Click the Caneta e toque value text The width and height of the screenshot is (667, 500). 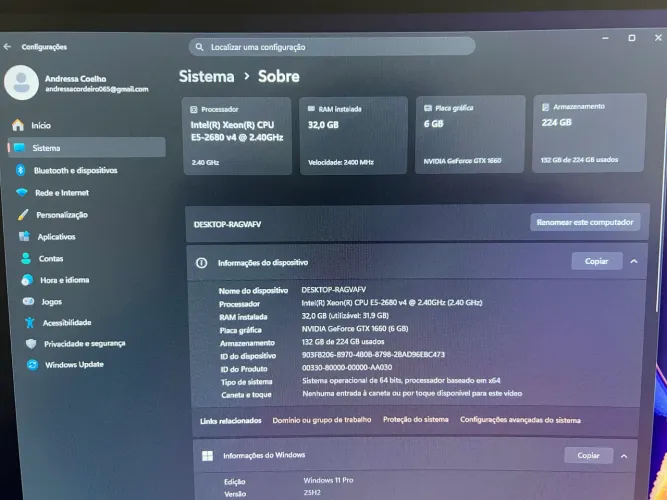coord(412,394)
